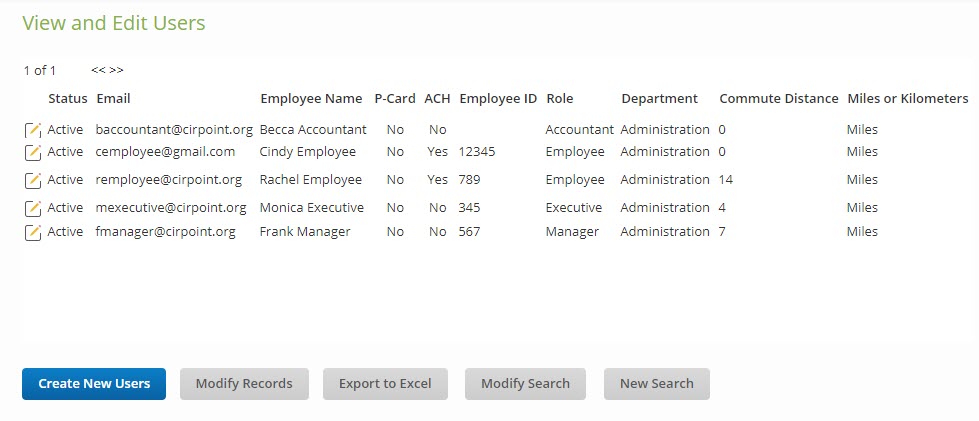
Task: Edit Frank Manager using the pencil icon
Action: click(x=33, y=232)
